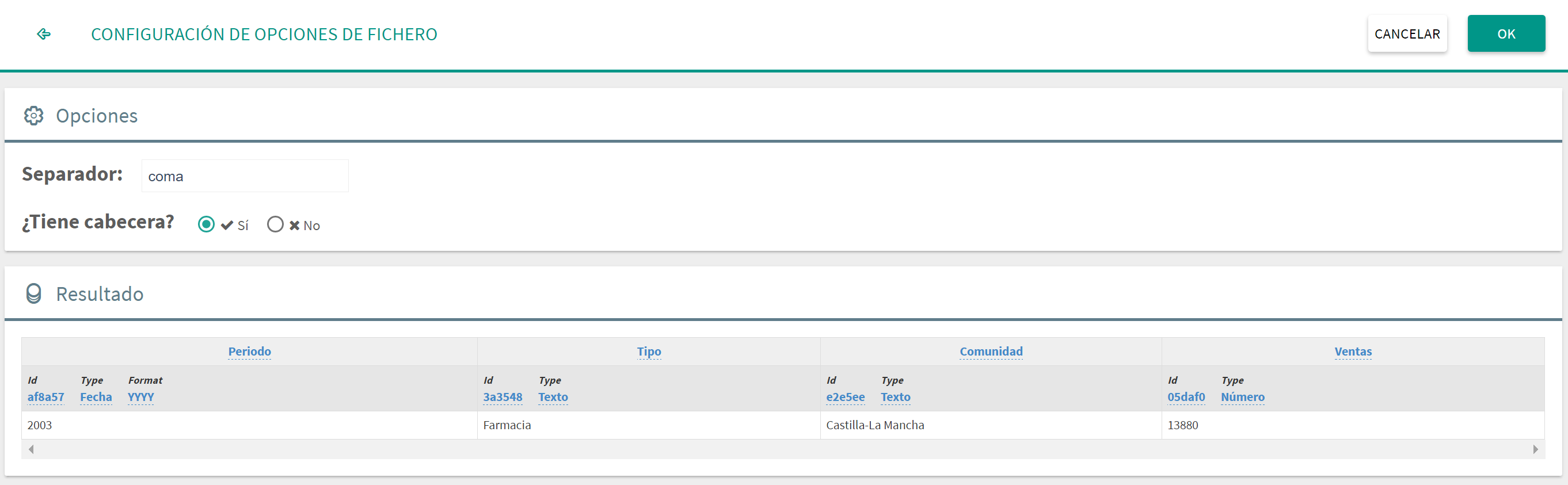Select No for header option
This screenshot has height=485, width=1568.
[x=275, y=224]
